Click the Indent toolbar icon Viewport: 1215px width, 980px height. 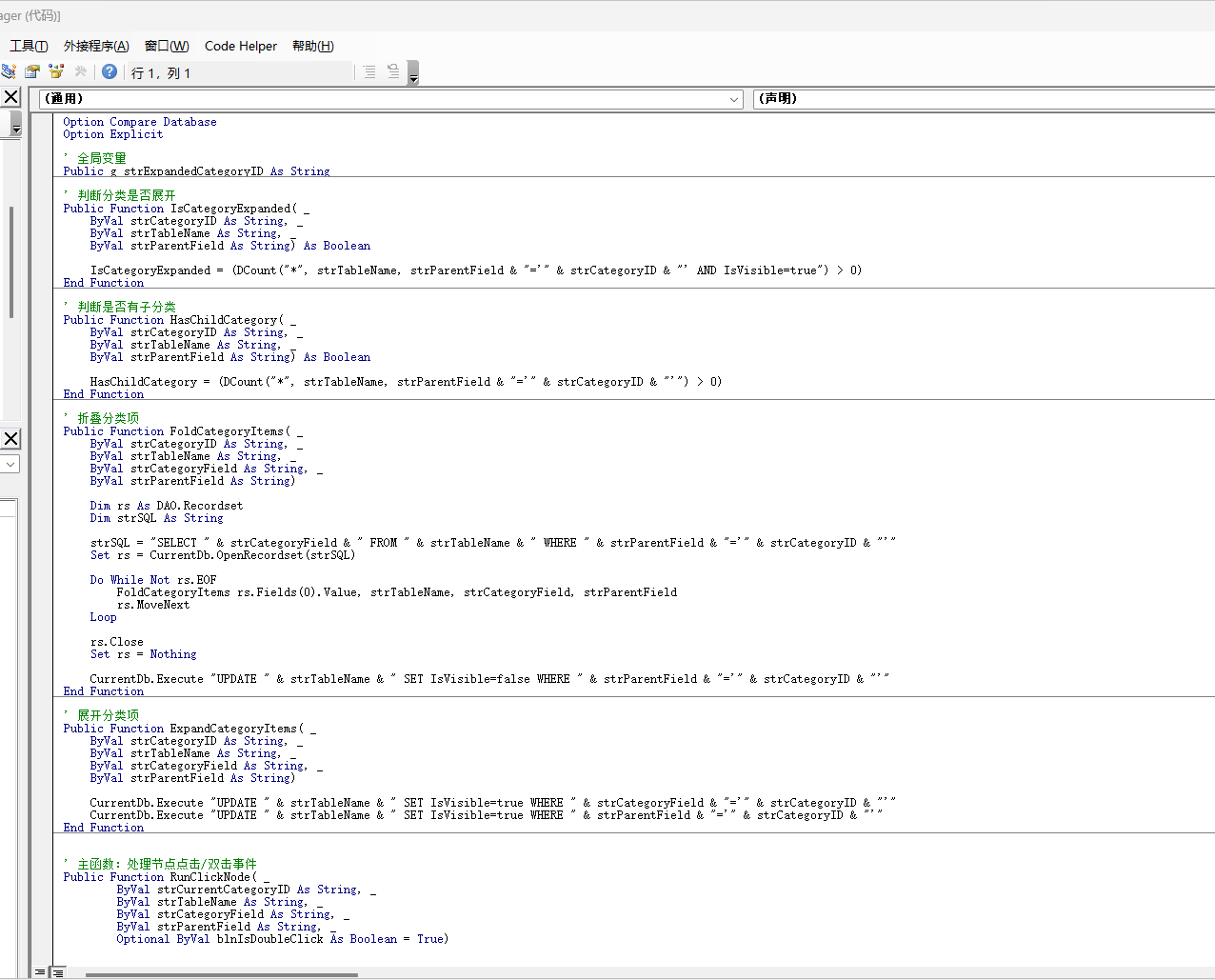(369, 71)
